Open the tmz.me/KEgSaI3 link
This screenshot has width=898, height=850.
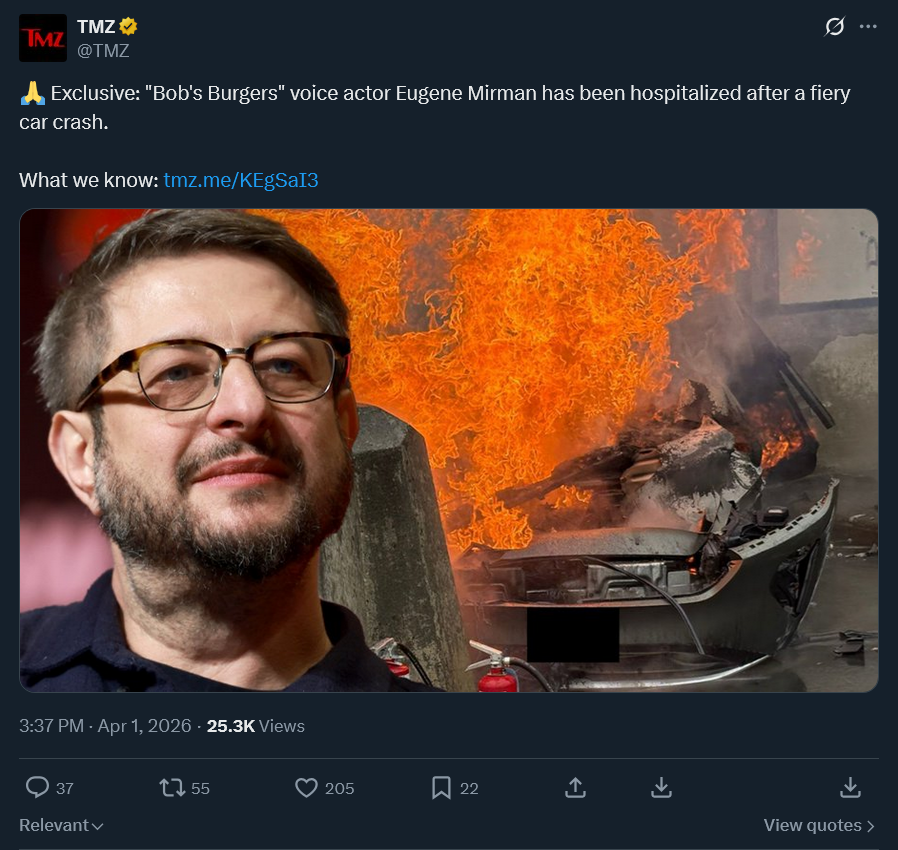tap(241, 180)
